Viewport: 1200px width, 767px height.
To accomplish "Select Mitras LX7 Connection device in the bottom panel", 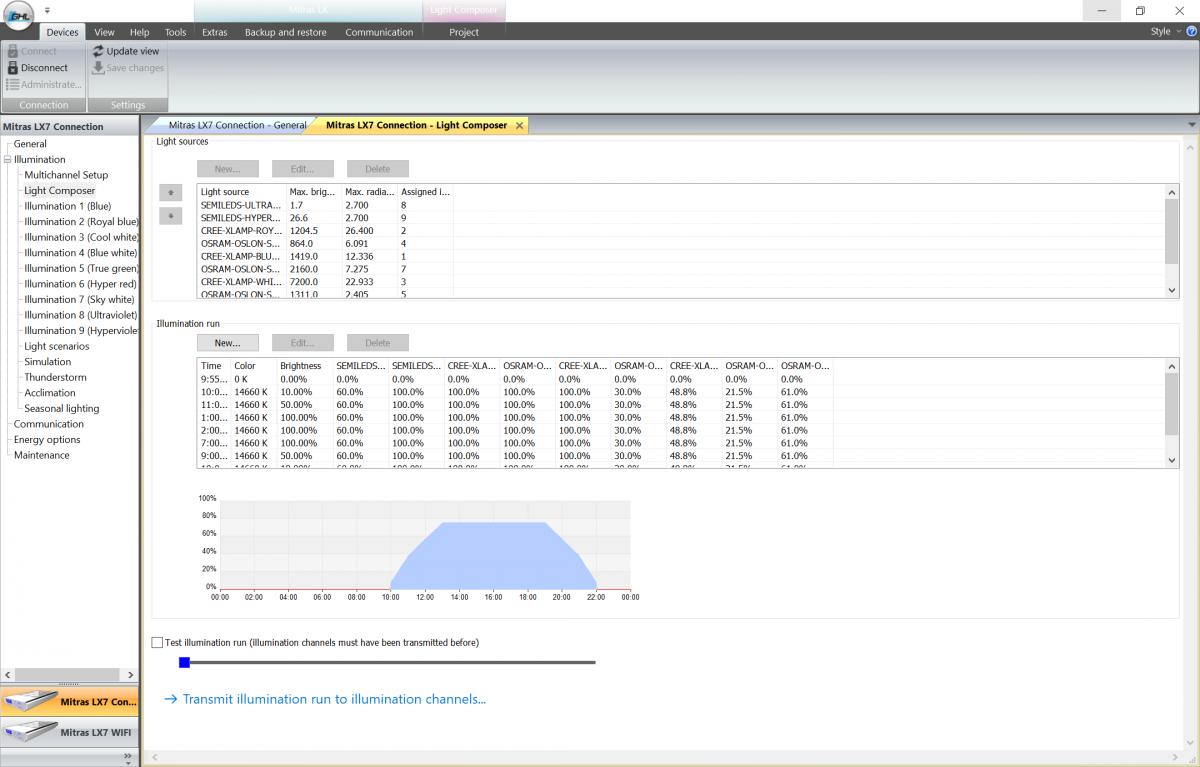I will tap(70, 702).
